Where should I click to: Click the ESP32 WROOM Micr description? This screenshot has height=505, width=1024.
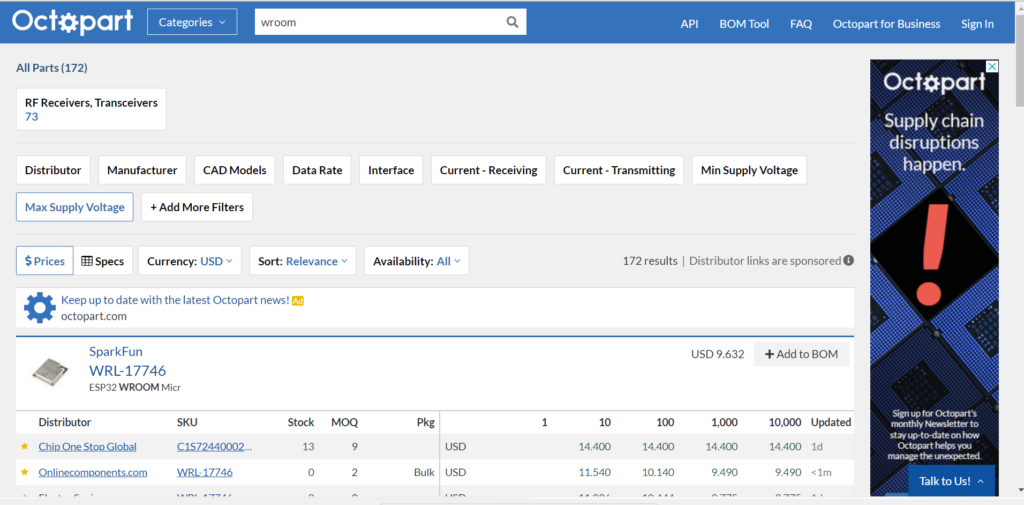135,387
